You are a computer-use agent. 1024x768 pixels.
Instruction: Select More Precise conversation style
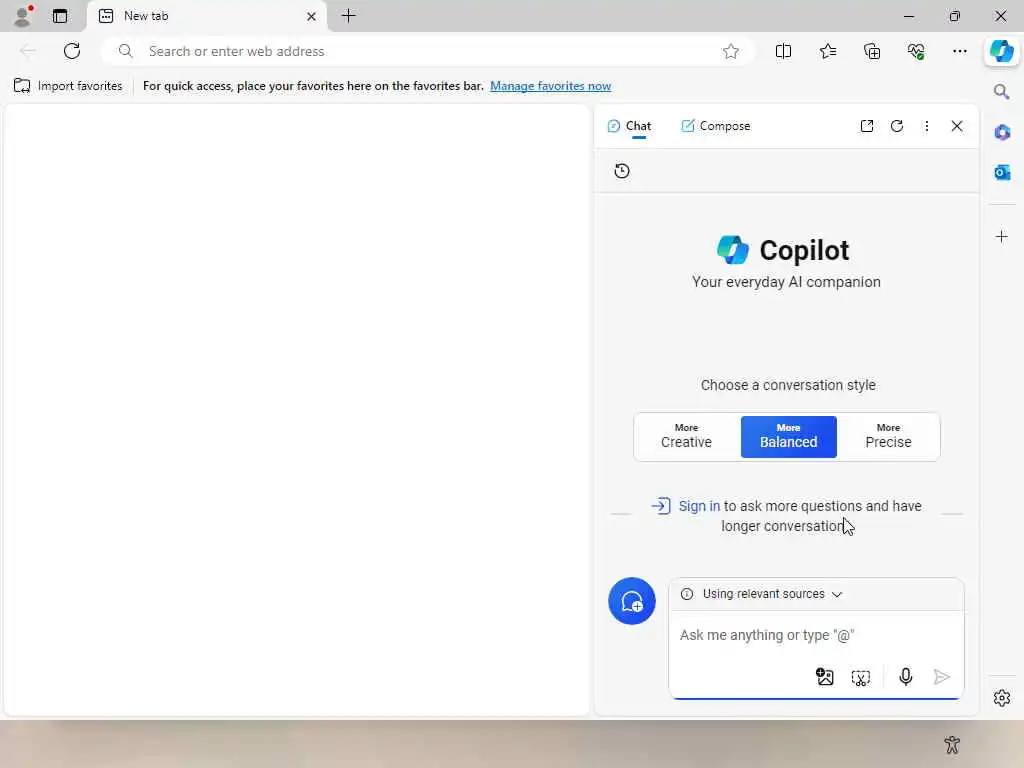(888, 436)
